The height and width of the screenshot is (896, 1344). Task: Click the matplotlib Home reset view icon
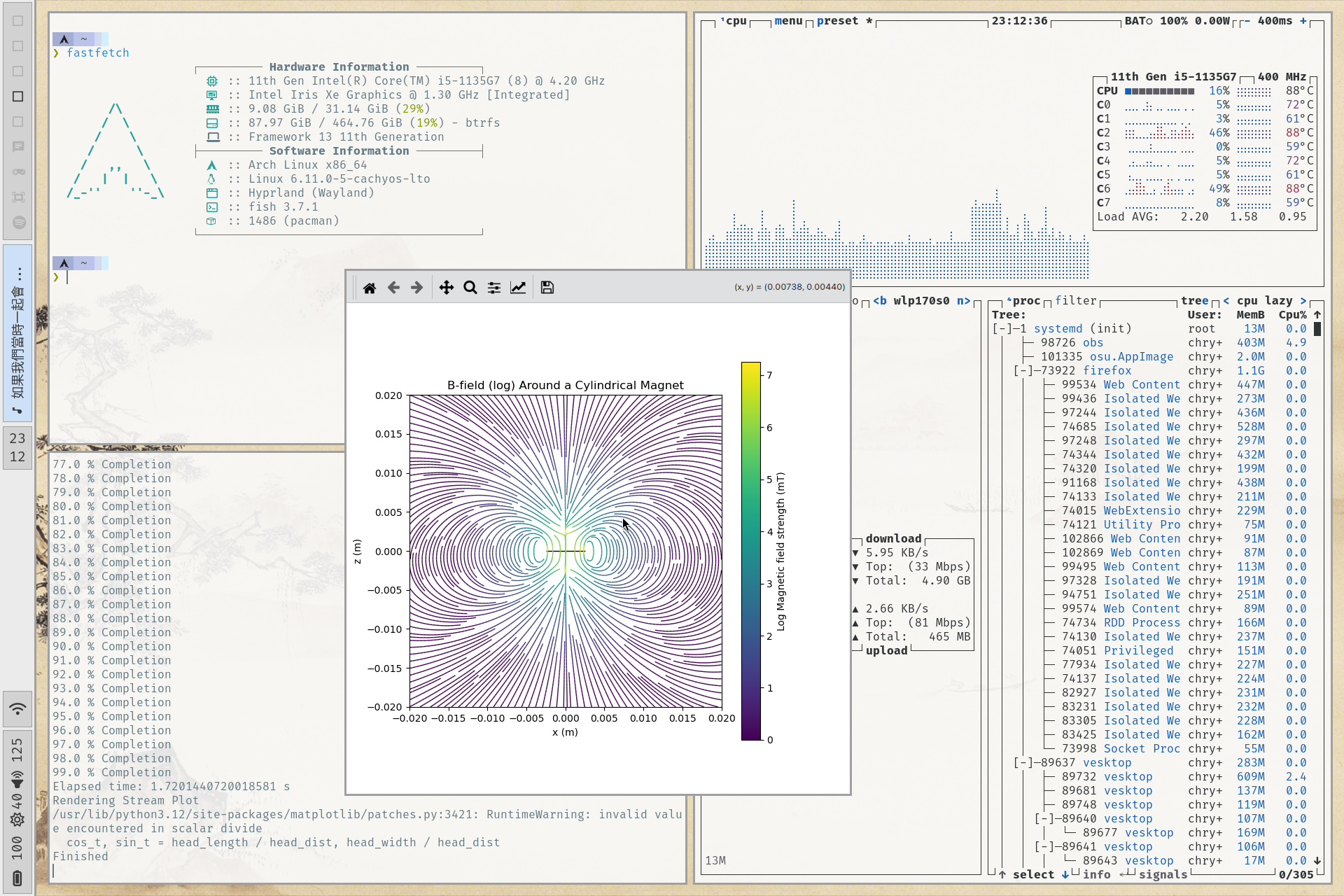point(370,288)
